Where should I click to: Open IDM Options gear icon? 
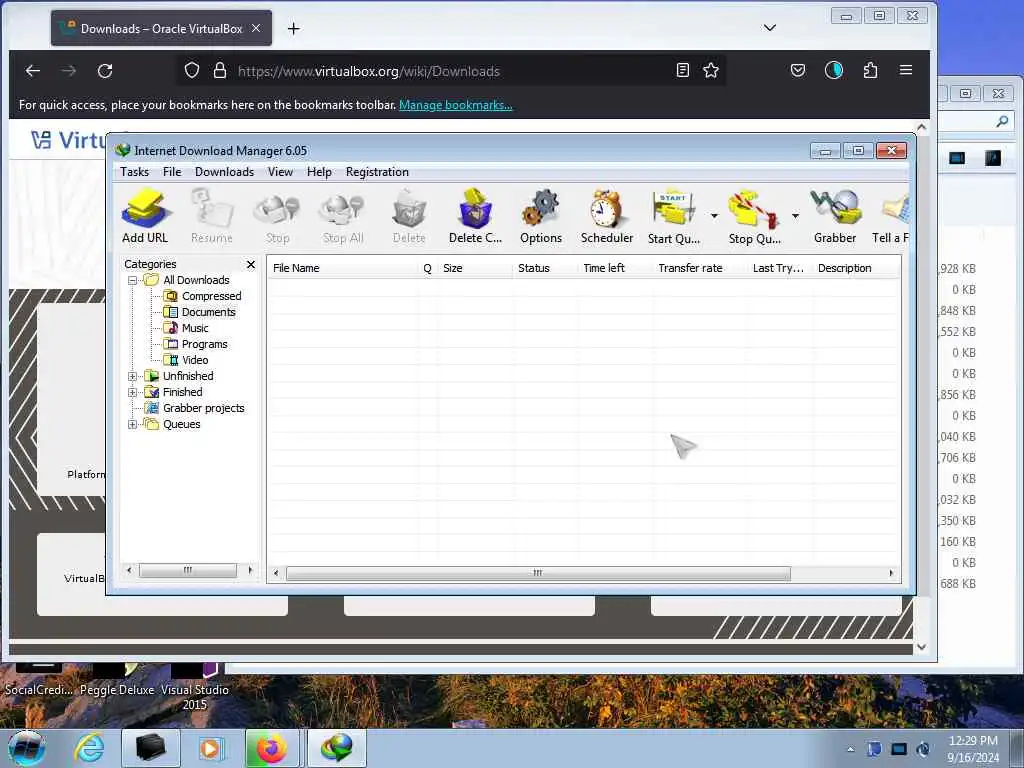pos(541,216)
